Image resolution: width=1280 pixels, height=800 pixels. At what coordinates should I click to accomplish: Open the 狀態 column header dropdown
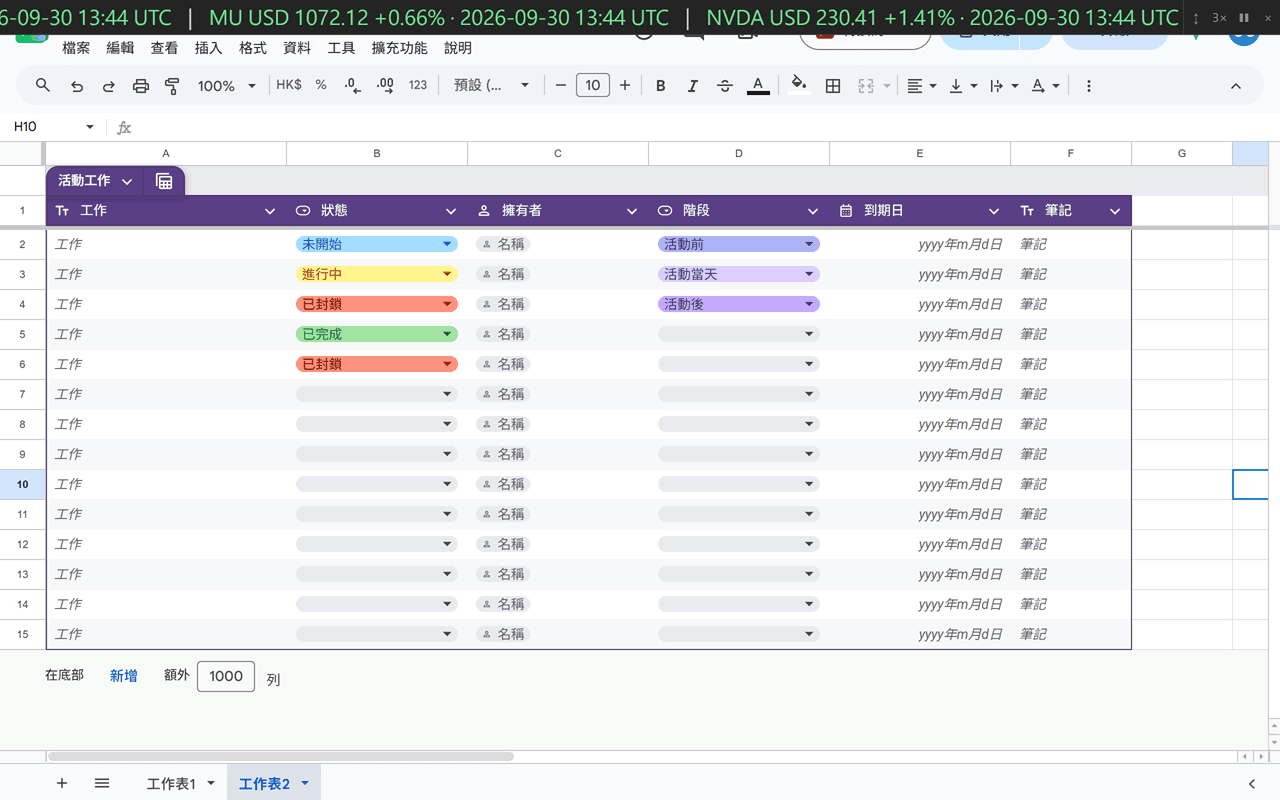[451, 211]
